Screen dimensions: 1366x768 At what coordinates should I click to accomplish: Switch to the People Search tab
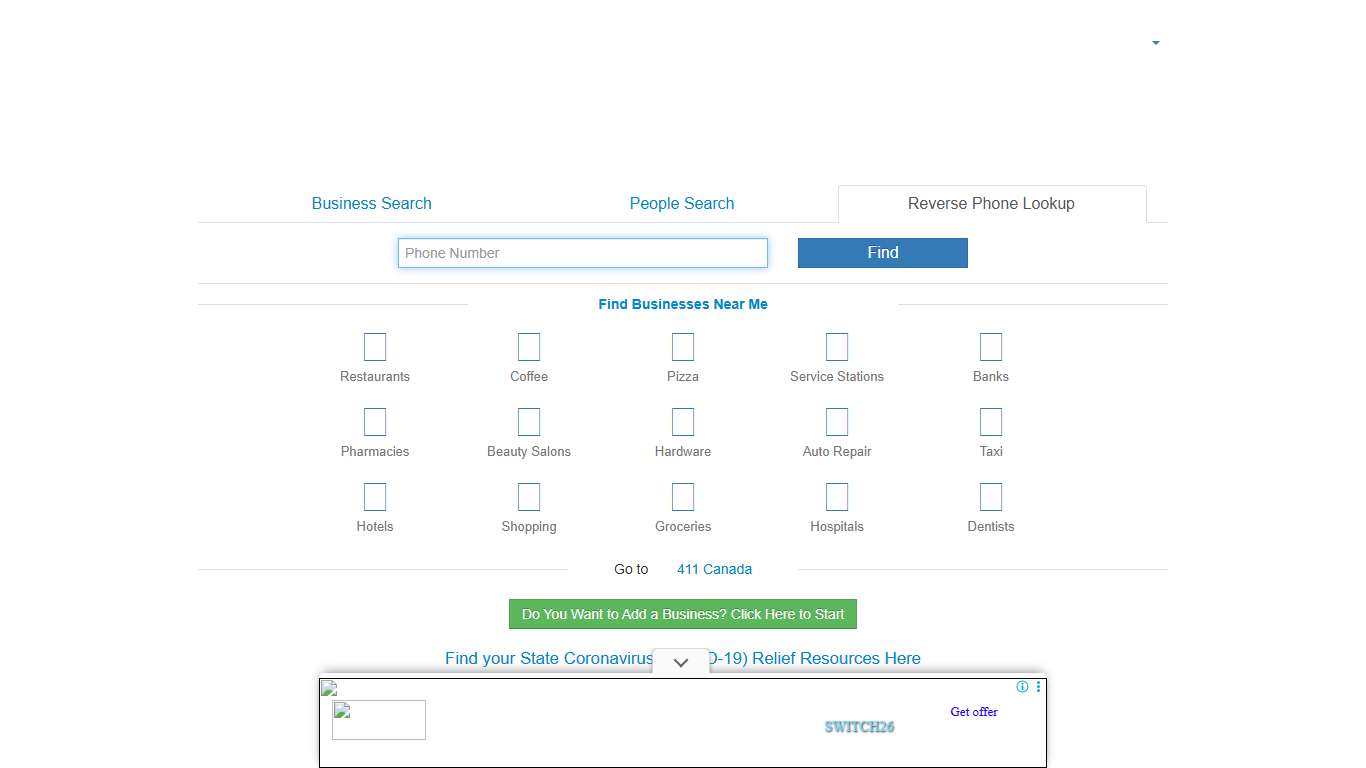682,203
